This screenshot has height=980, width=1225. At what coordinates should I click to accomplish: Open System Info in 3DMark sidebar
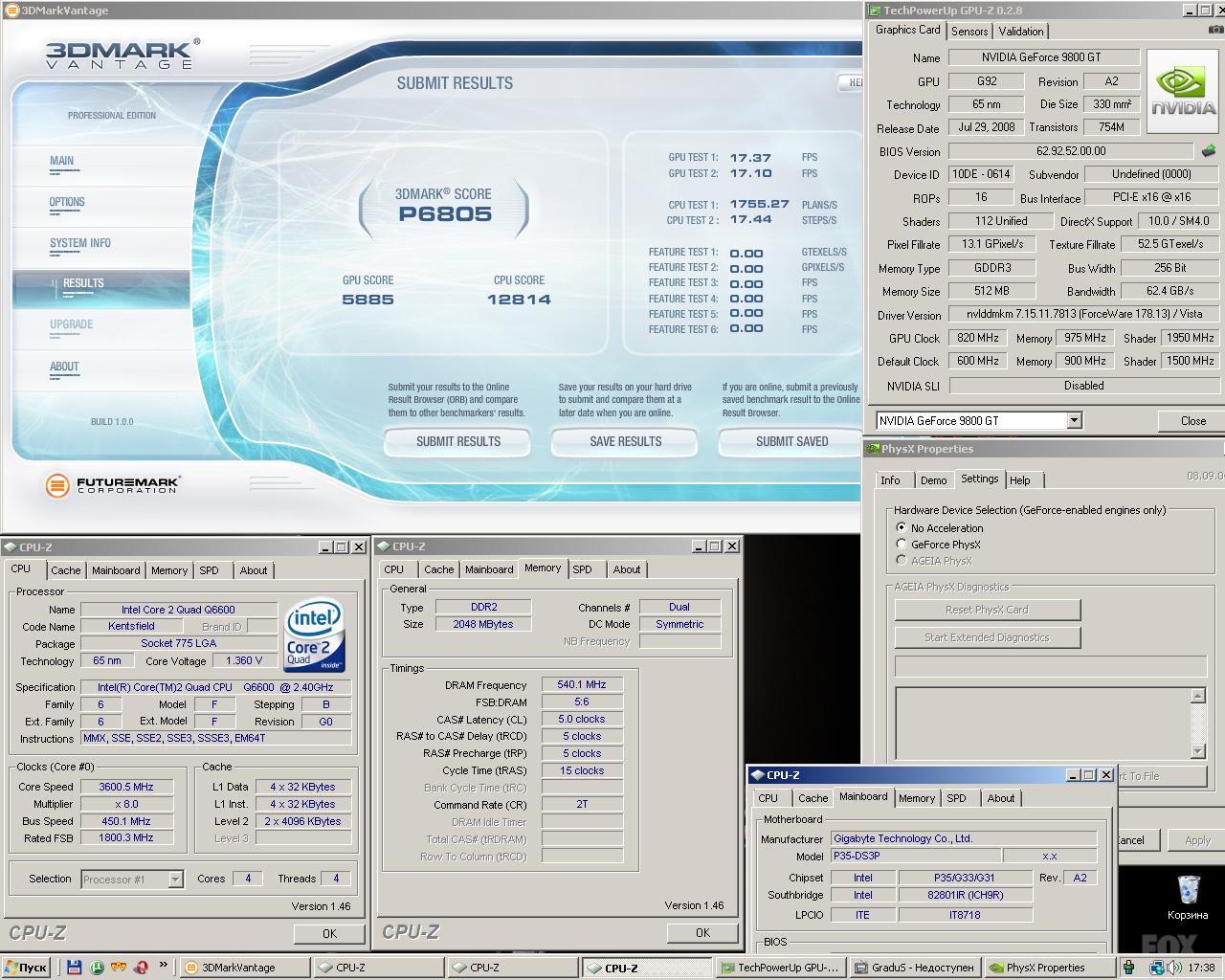tap(80, 243)
